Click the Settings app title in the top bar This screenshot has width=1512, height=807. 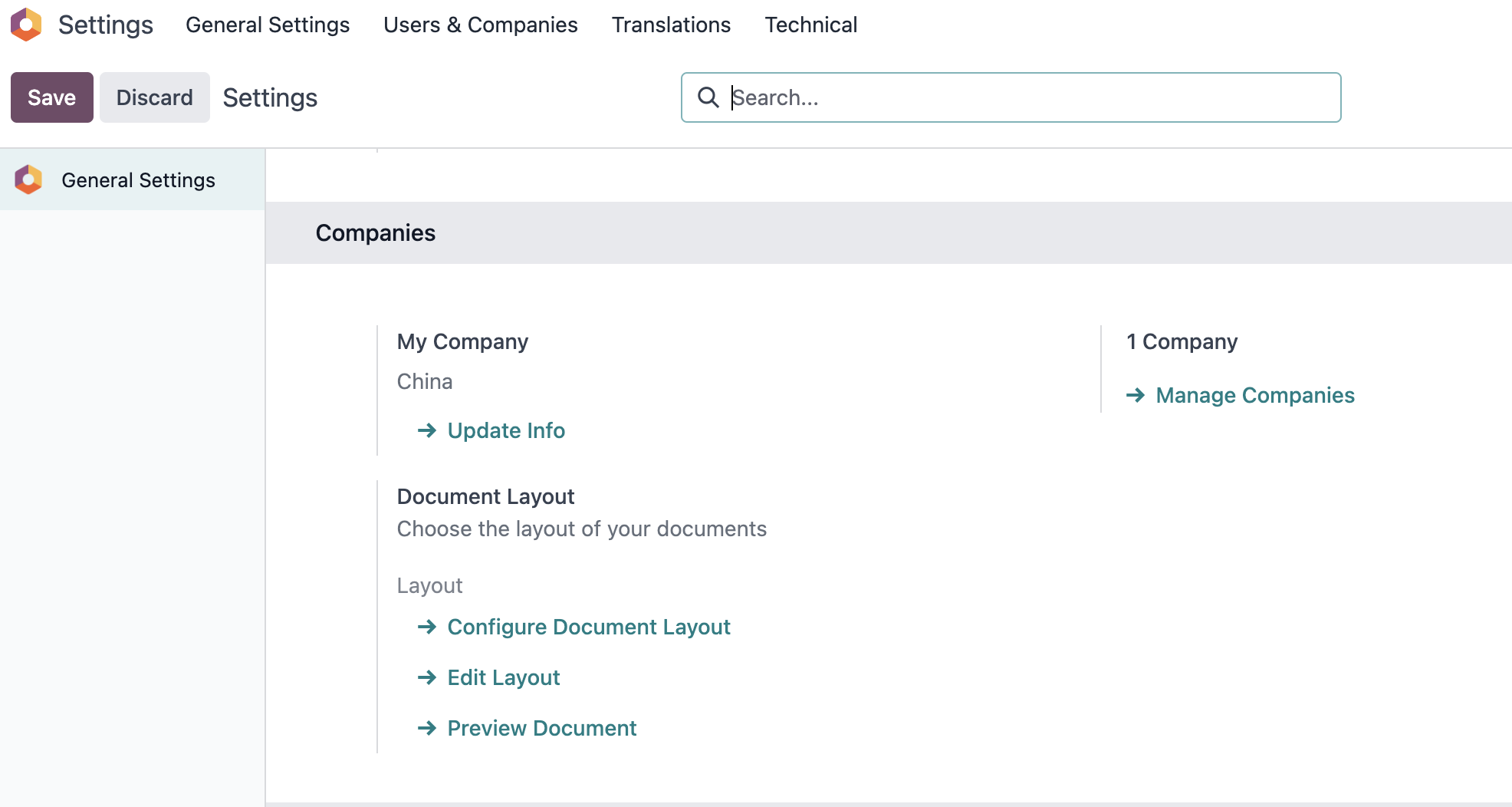106,25
